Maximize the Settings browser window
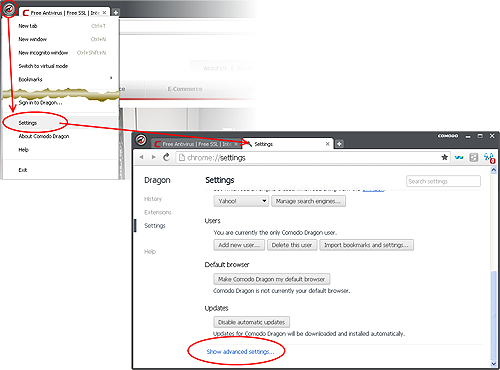The image size is (500, 370). (x=480, y=136)
